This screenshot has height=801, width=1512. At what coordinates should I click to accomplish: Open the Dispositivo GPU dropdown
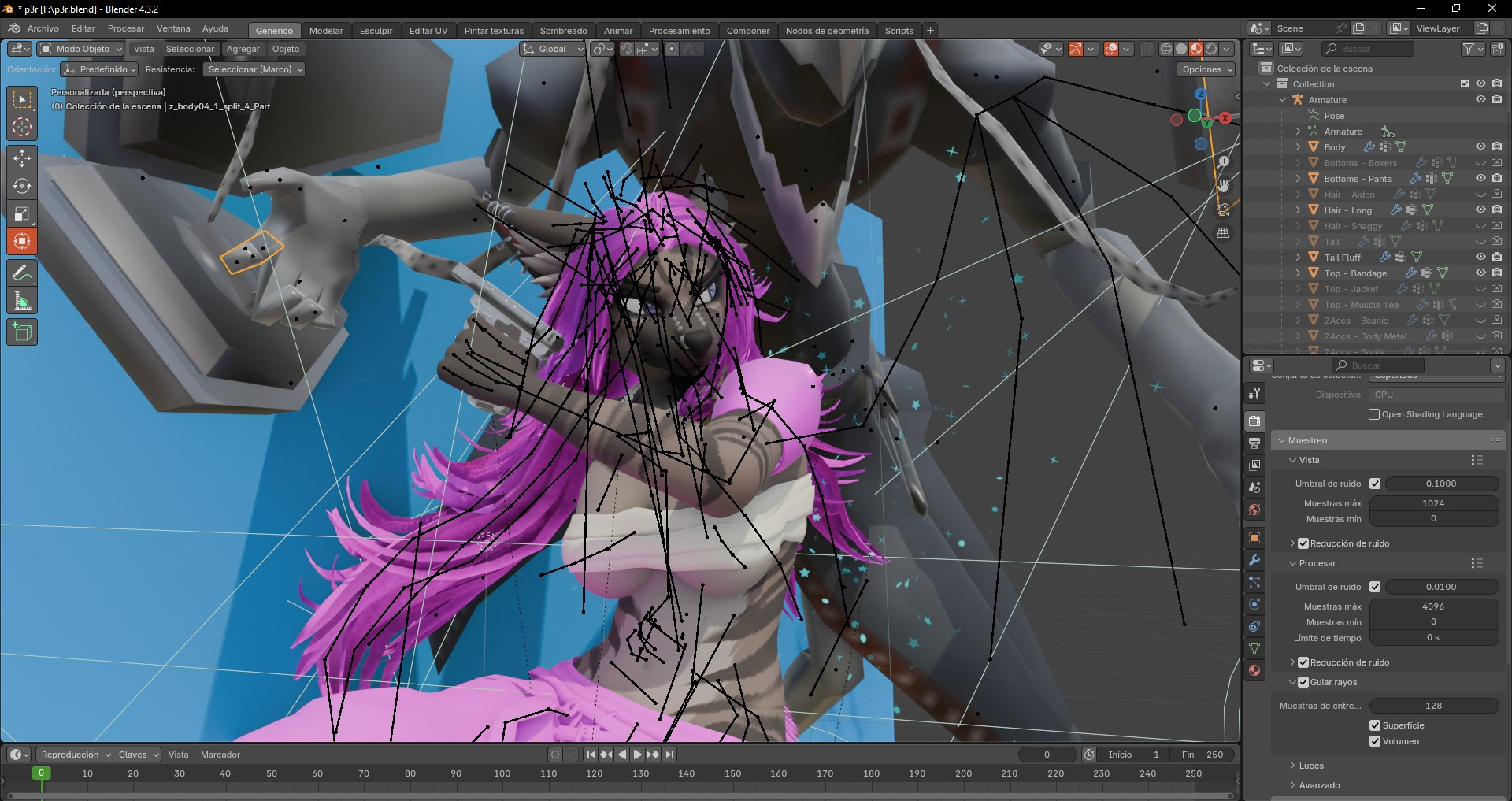[1436, 395]
